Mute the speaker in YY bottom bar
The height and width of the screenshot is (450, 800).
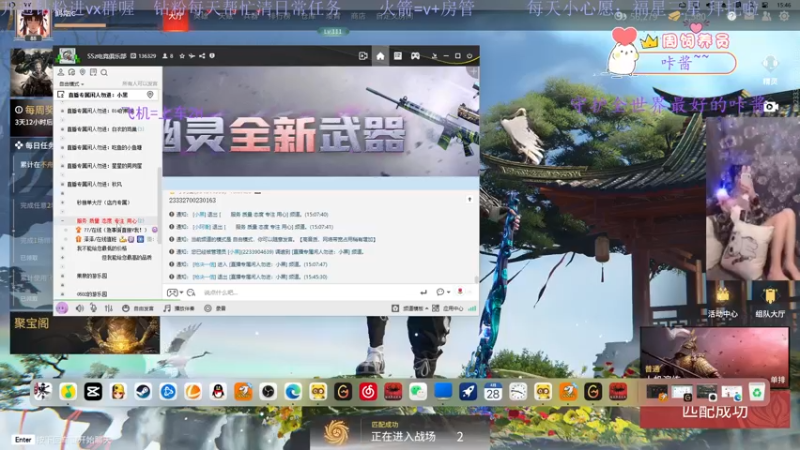pos(80,308)
